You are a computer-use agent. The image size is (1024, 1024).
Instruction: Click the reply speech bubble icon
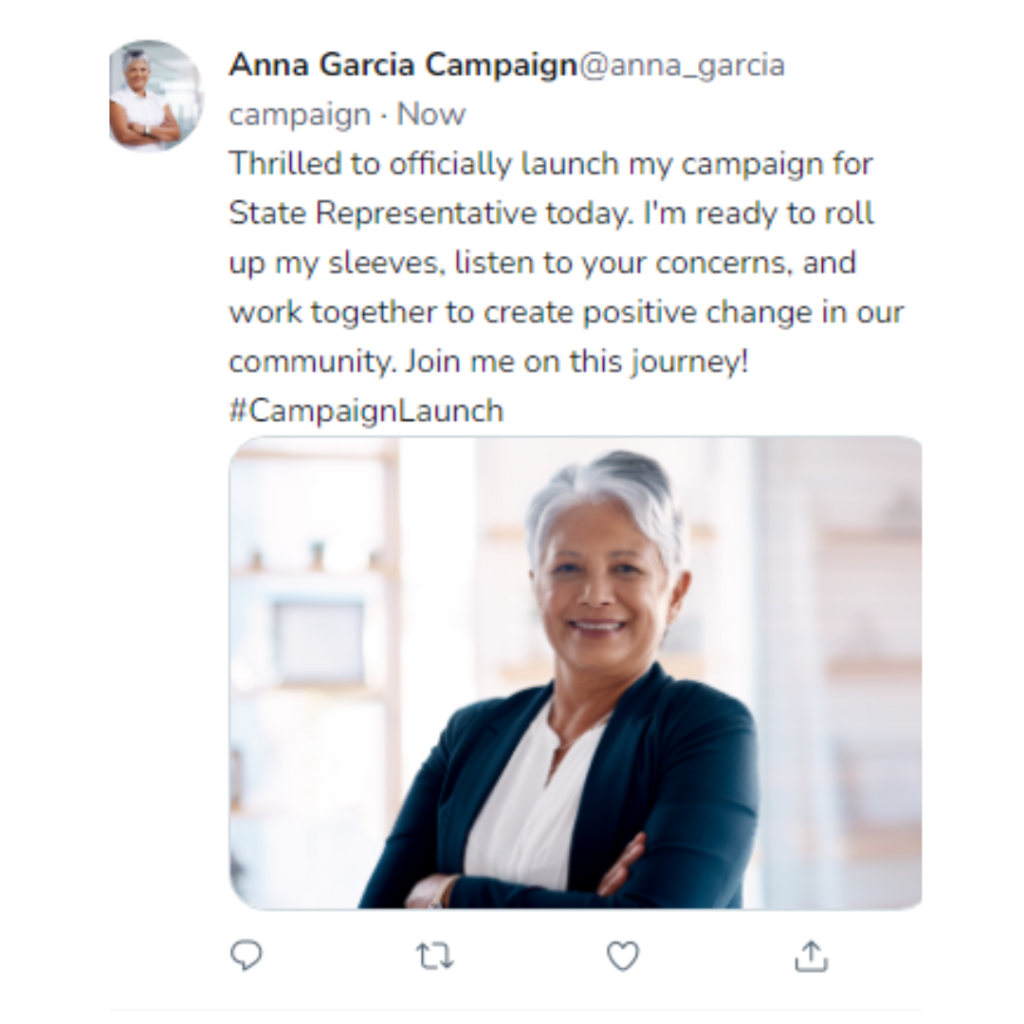(246, 956)
